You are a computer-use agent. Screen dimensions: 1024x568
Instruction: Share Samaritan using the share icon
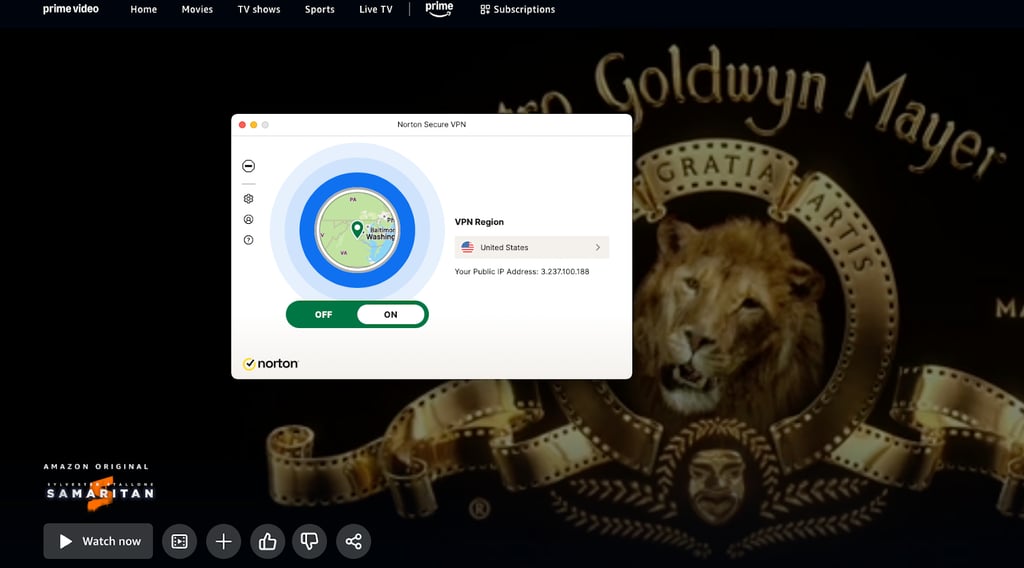353,541
